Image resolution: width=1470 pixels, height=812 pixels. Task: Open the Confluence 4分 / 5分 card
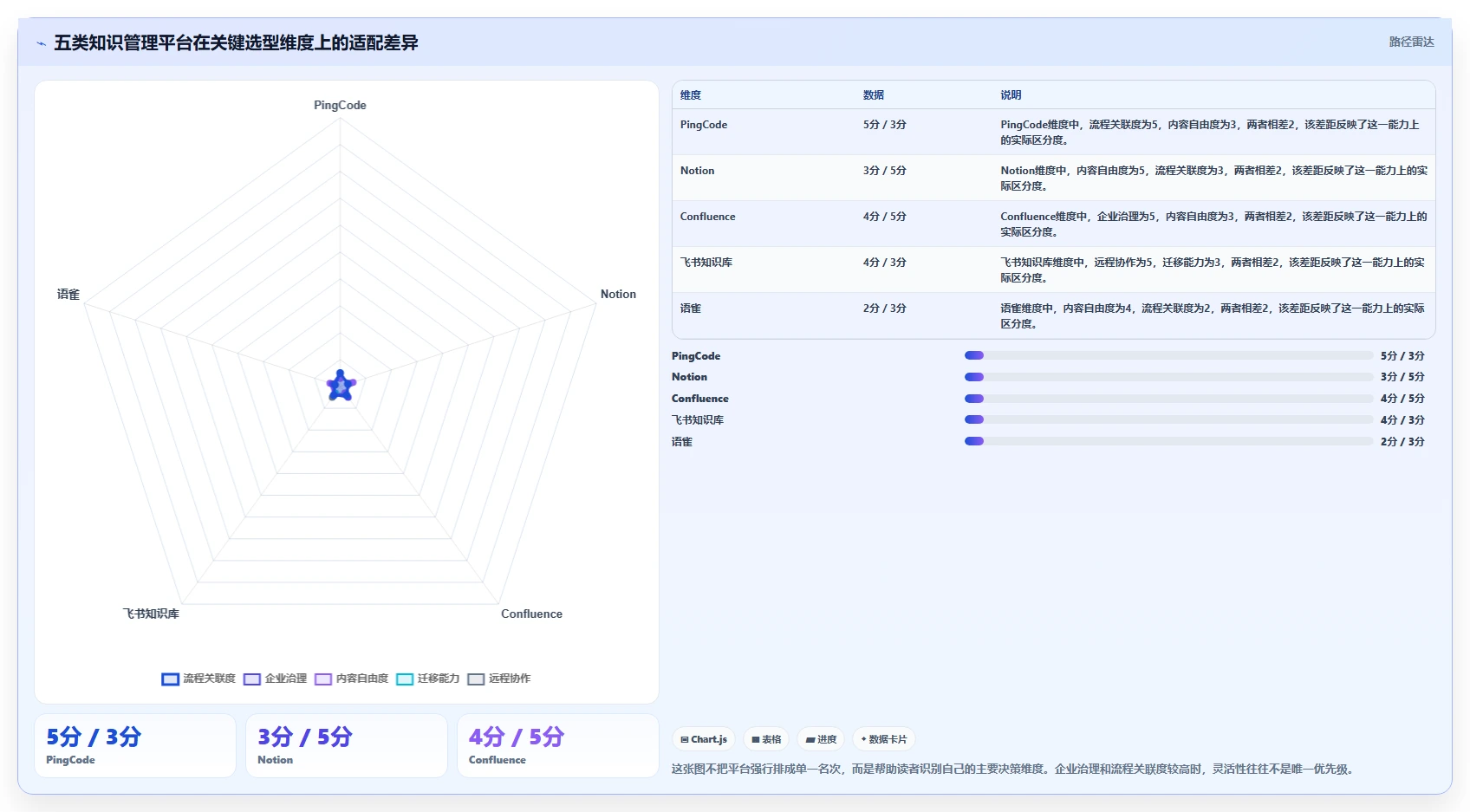(558, 745)
